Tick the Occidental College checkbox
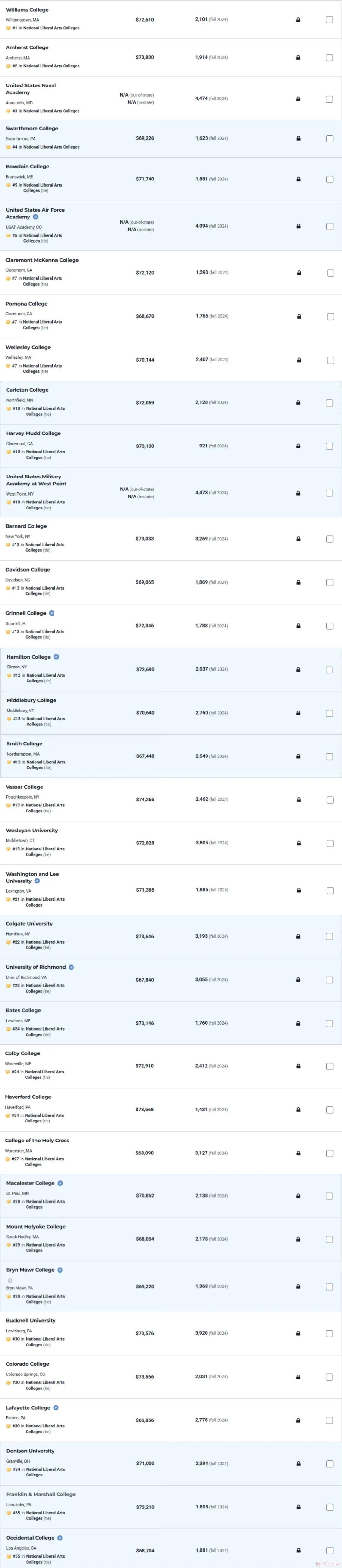This screenshot has height=1568, width=342. coord(329,1550)
